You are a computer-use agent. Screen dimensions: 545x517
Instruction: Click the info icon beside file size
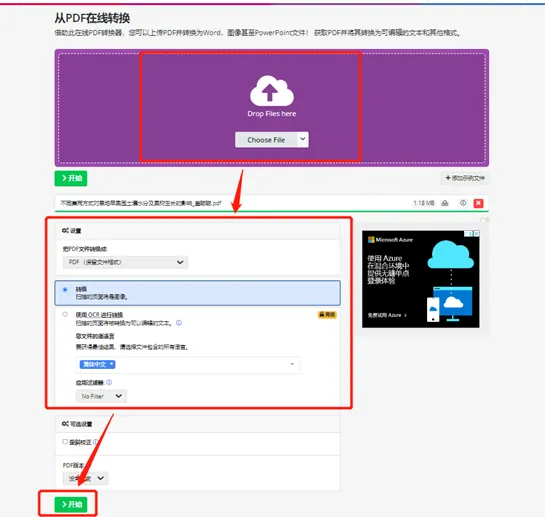click(x=463, y=203)
